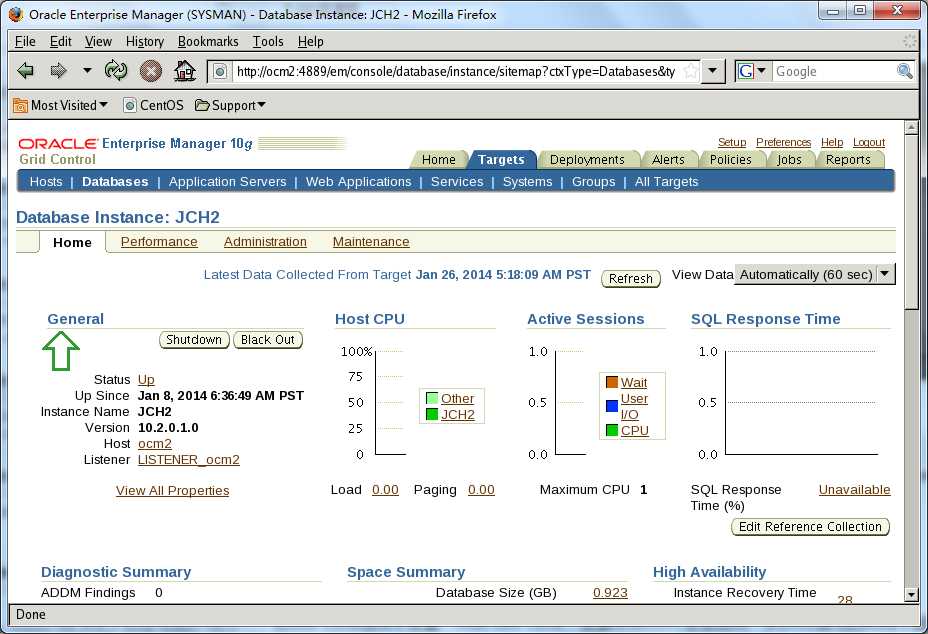Click the Status Up link
Screen dimensions: 928x634
pyautogui.click(x=146, y=379)
